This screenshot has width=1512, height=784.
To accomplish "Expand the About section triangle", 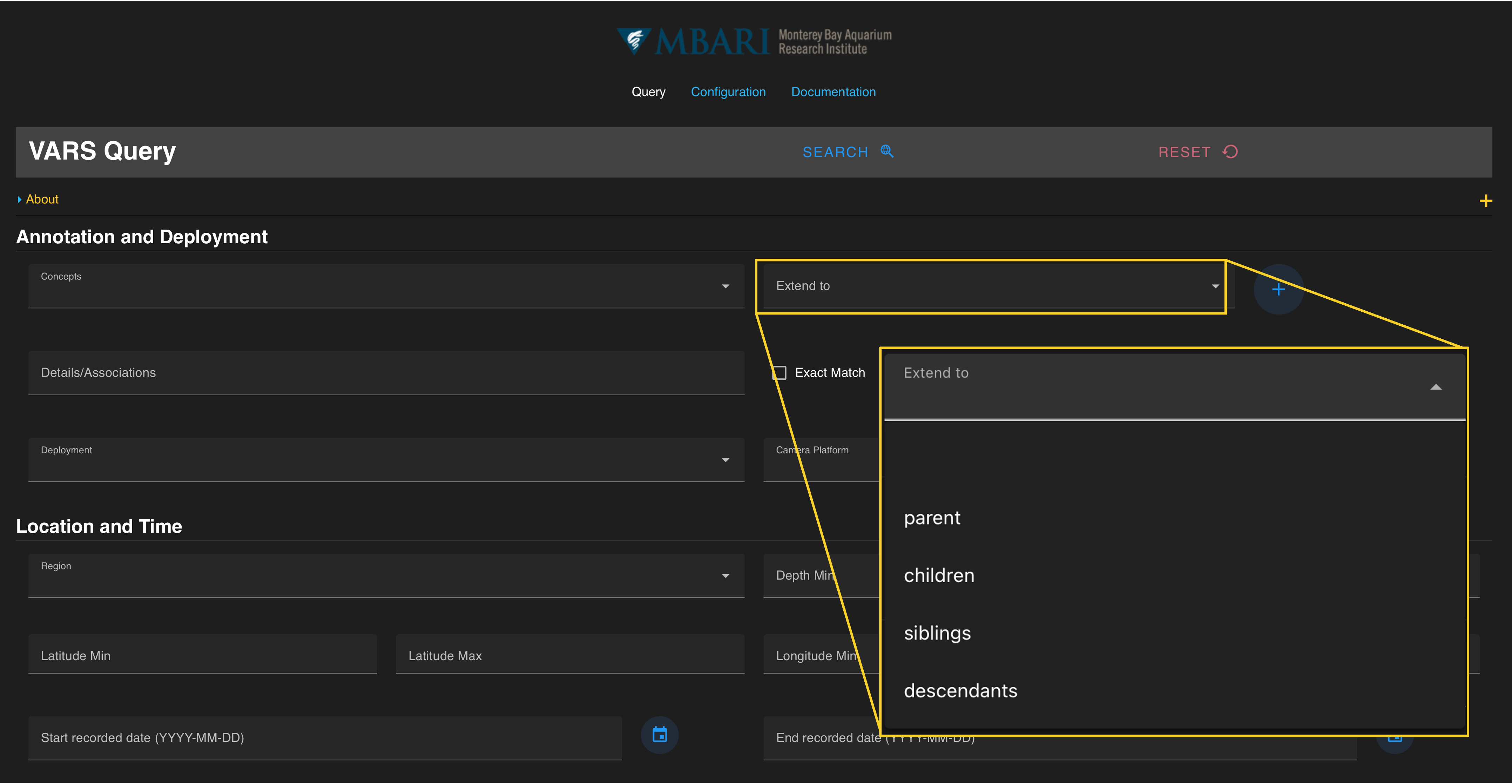I will tap(19, 200).
